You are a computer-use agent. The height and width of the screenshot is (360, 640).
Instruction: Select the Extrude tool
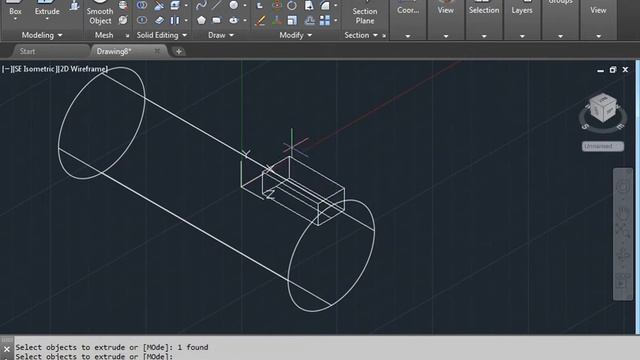(x=47, y=8)
